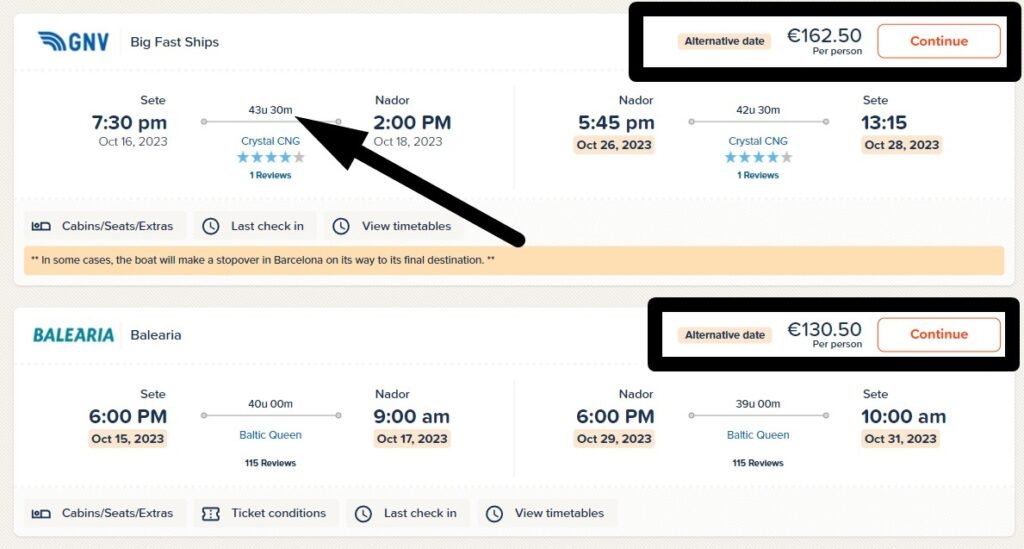Expand View timetables for Balearia
This screenshot has height=549, width=1024.
(x=547, y=513)
